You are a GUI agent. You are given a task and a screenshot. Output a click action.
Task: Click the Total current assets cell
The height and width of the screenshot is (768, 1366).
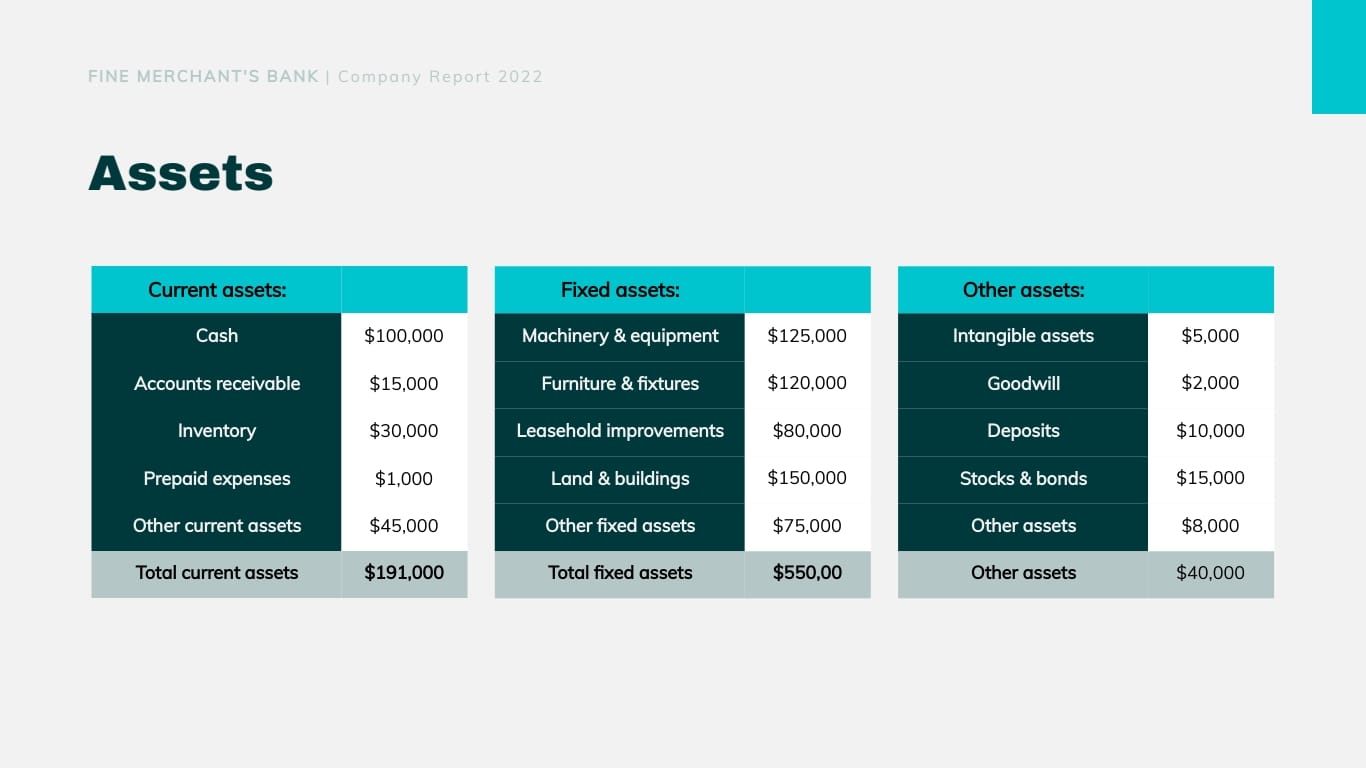click(x=216, y=573)
